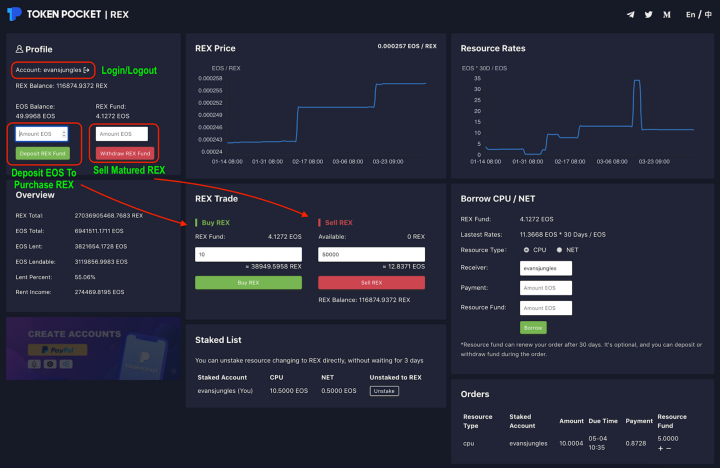The width and height of the screenshot is (720, 468).
Task: Click the green Buy REX button
Action: tap(248, 282)
